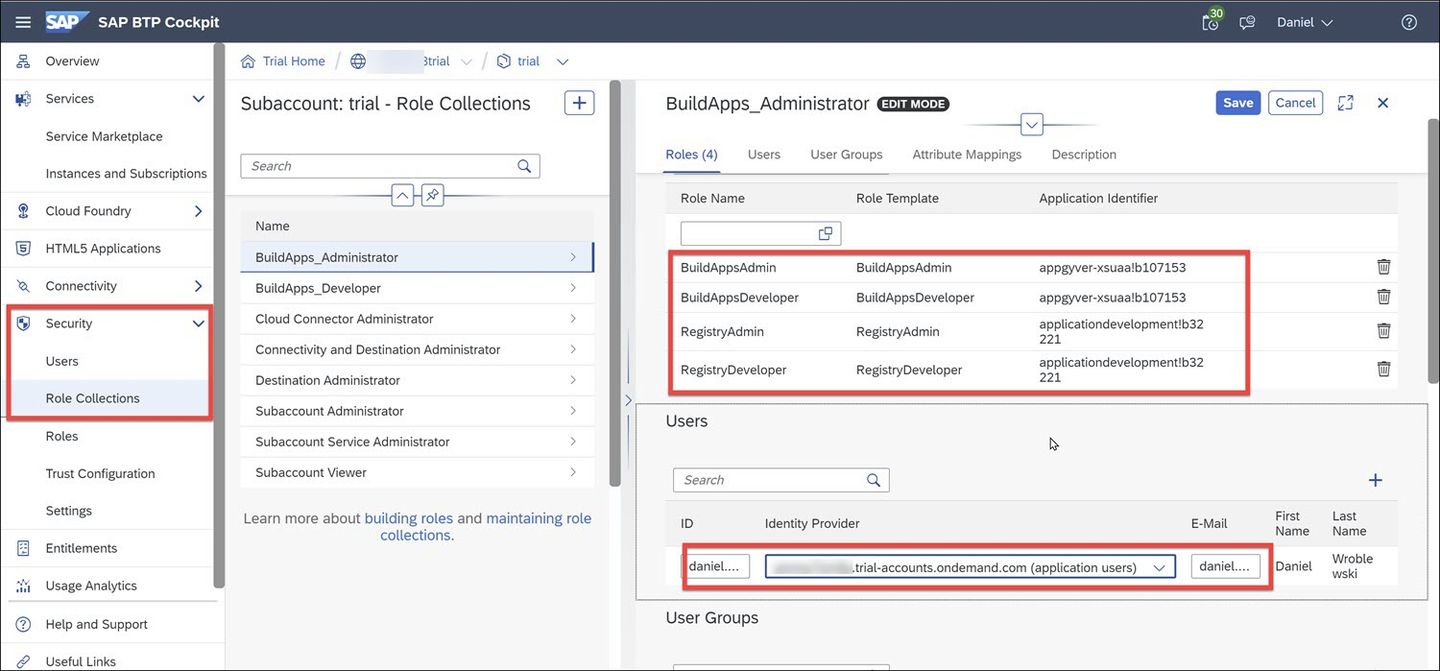Viewport: 1440px width, 671px height.
Task: Open Daniel user menu
Action: click(x=1305, y=22)
